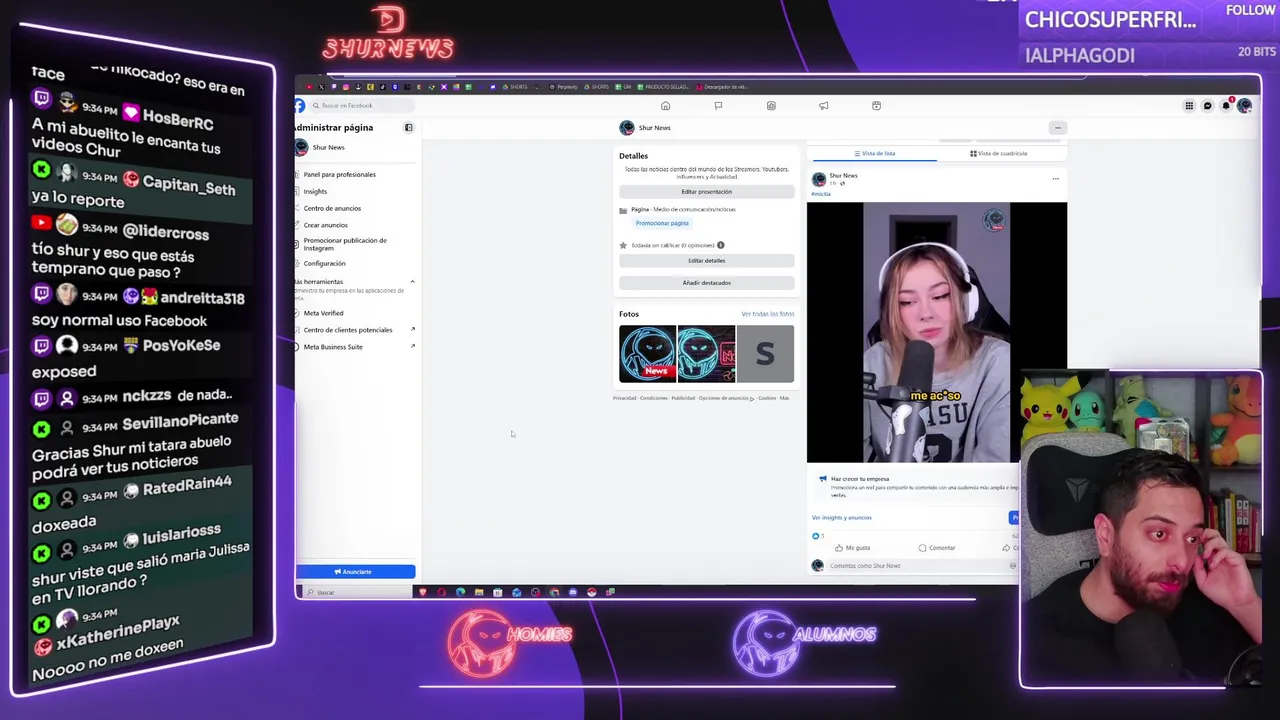Image resolution: width=1280 pixels, height=720 pixels.
Task: Open 'Insights' in the sidebar
Action: click(315, 191)
